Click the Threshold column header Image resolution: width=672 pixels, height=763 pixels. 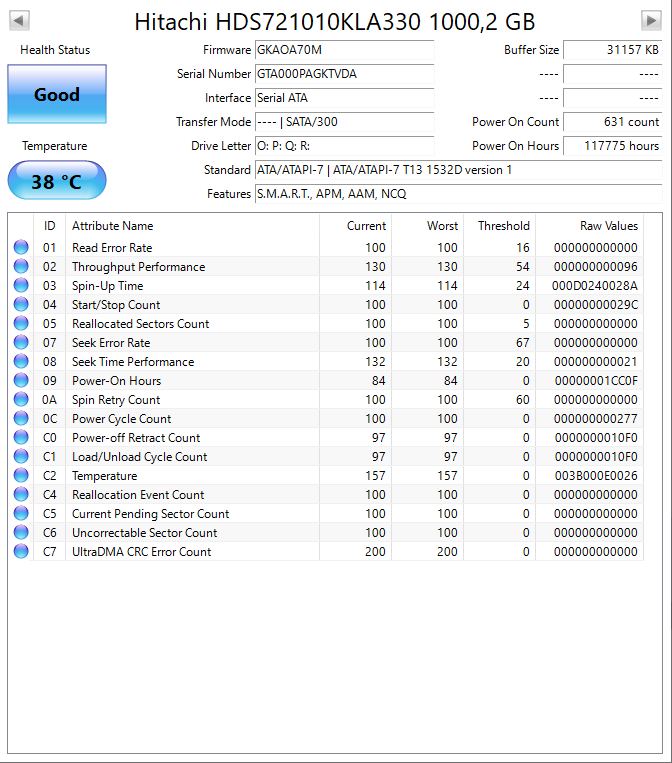(500, 226)
